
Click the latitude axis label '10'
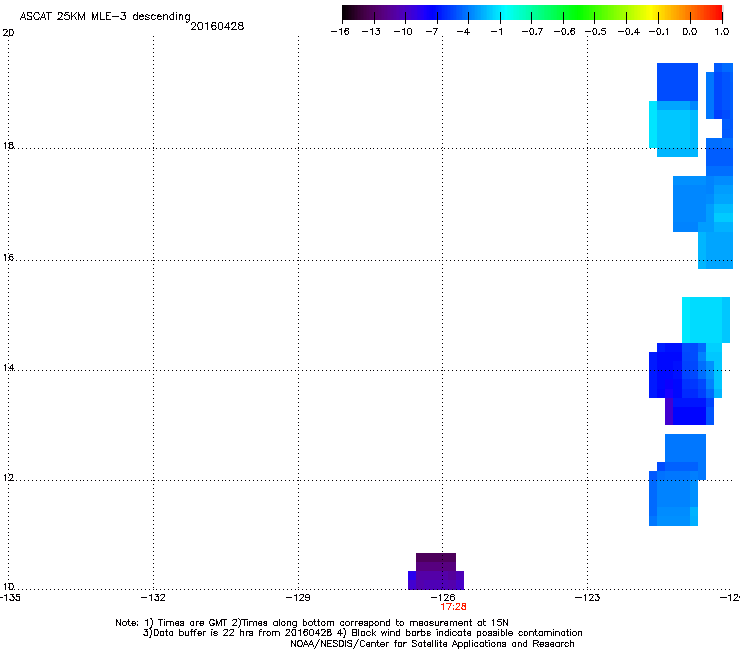[8, 586]
